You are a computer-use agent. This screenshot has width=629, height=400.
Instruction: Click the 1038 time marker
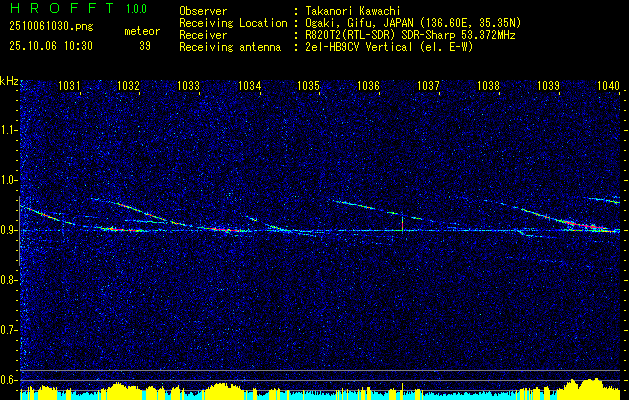489,85
